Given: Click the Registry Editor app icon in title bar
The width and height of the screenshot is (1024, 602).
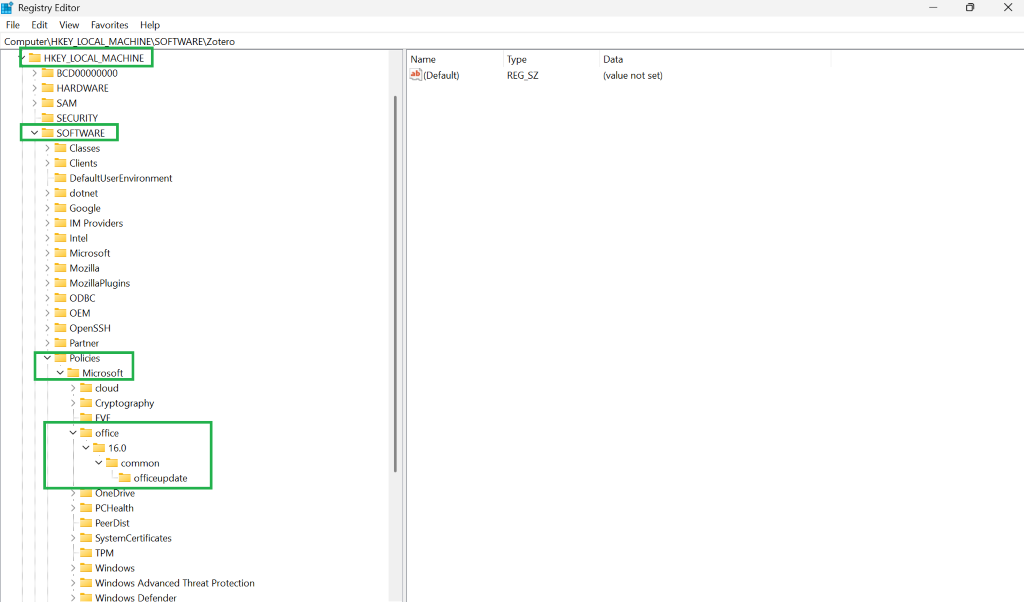Looking at the screenshot, I should click(x=7, y=8).
